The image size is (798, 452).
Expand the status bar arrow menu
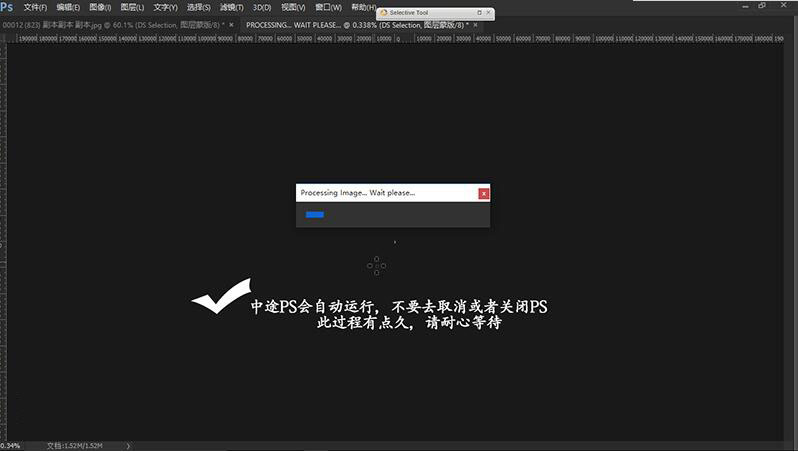[x=128, y=446]
